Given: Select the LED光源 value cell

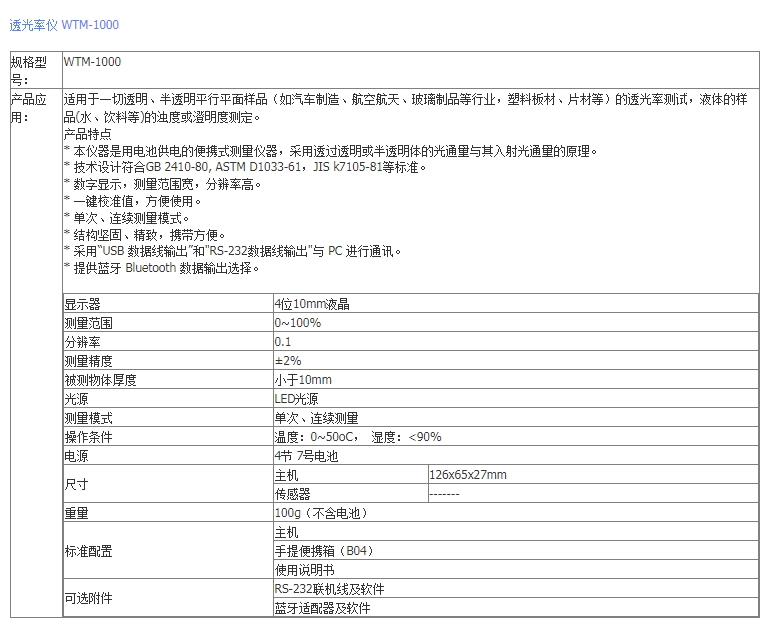Looking at the screenshot, I should 295,399.
